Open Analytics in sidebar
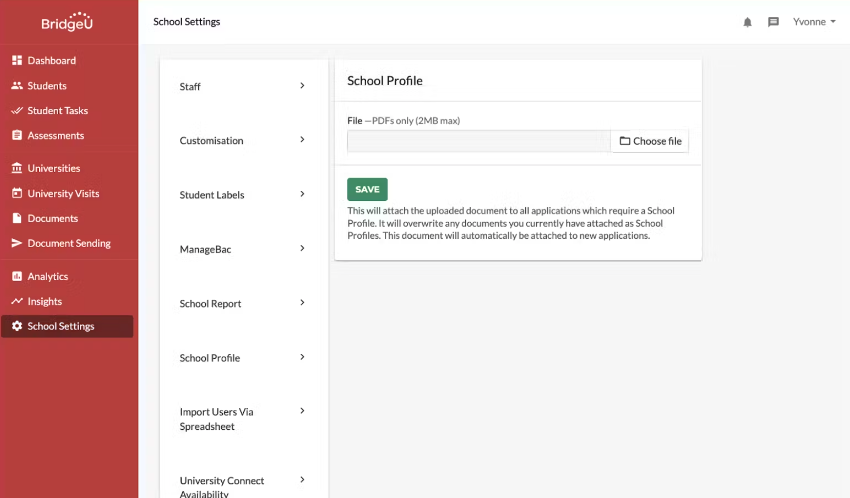Screen dimensions: 850x498 pos(48,276)
